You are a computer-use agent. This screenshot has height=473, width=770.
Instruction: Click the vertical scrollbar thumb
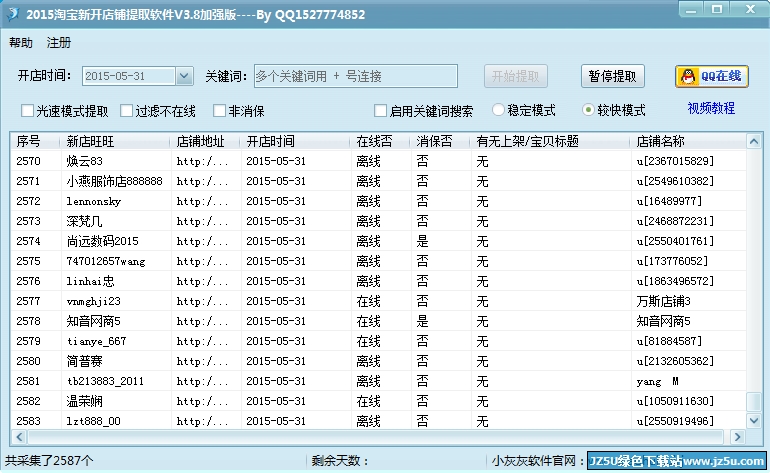click(754, 401)
